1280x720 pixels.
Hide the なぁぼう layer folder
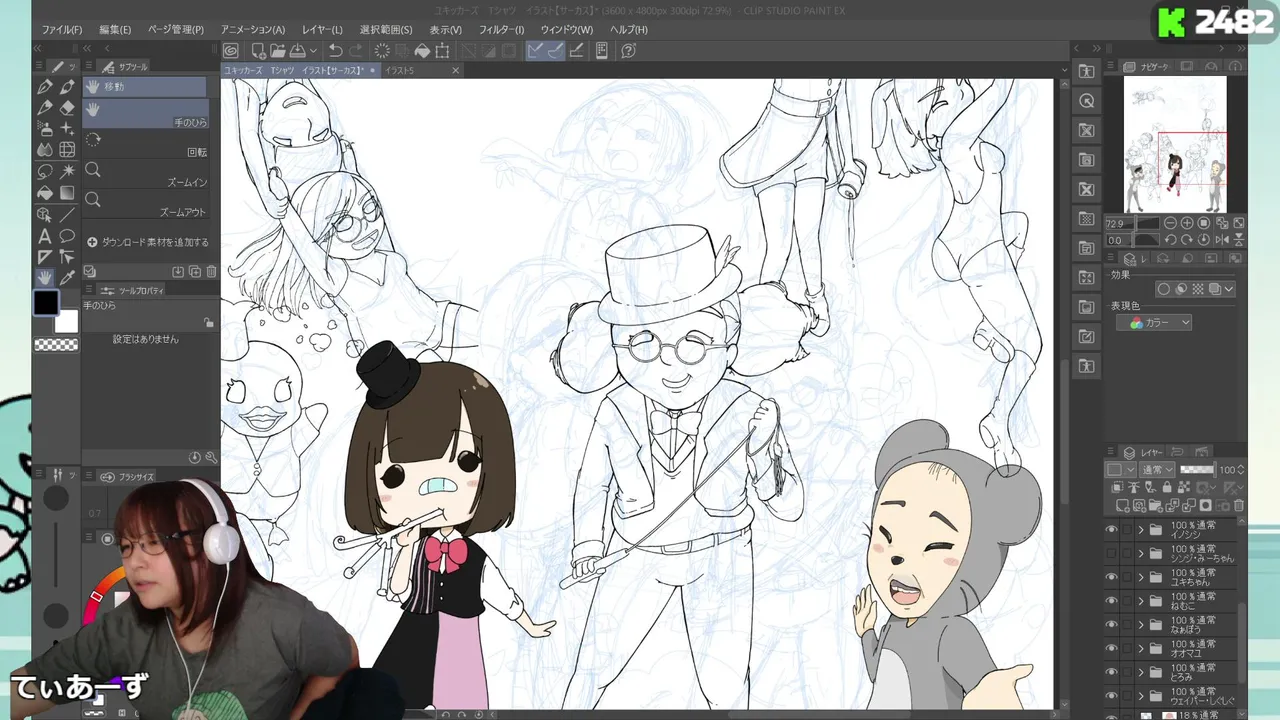point(1111,625)
